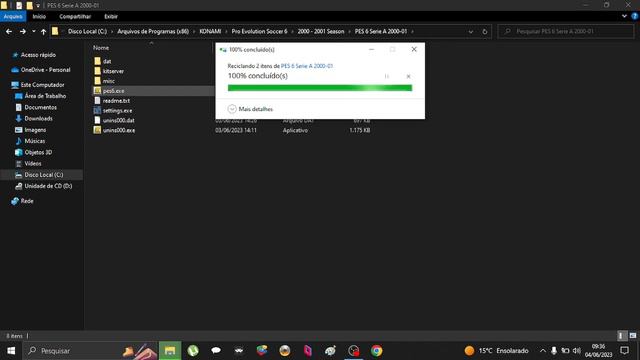
Task: Sort files by Nome column header
Action: [x=101, y=48]
